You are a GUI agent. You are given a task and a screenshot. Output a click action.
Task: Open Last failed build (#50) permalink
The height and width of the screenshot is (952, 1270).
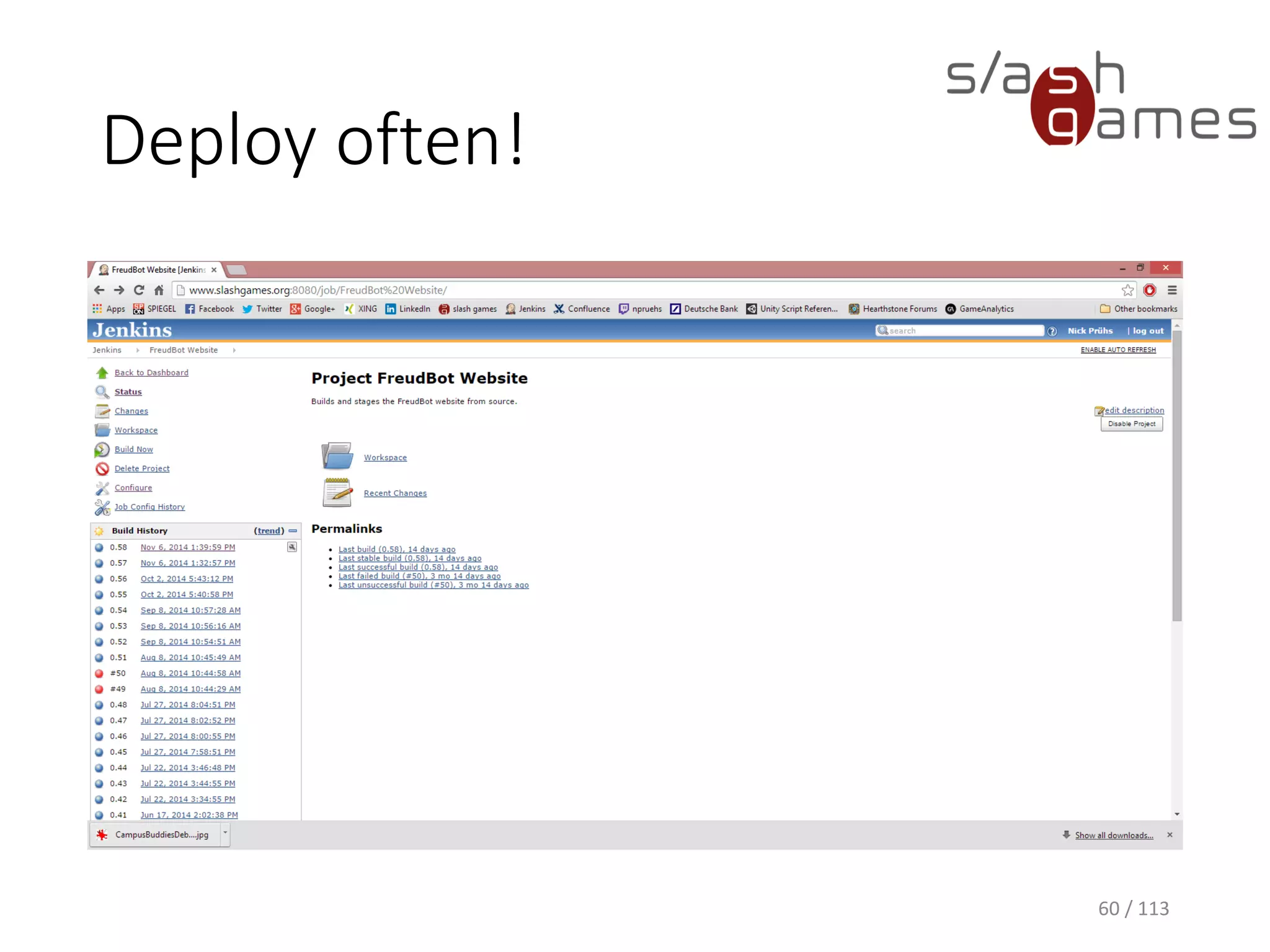419,576
